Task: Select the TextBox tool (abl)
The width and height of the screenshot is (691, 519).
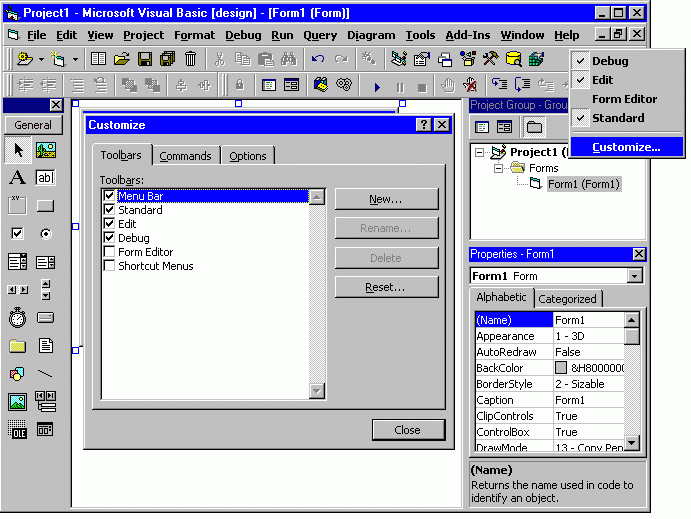Action: (45, 178)
